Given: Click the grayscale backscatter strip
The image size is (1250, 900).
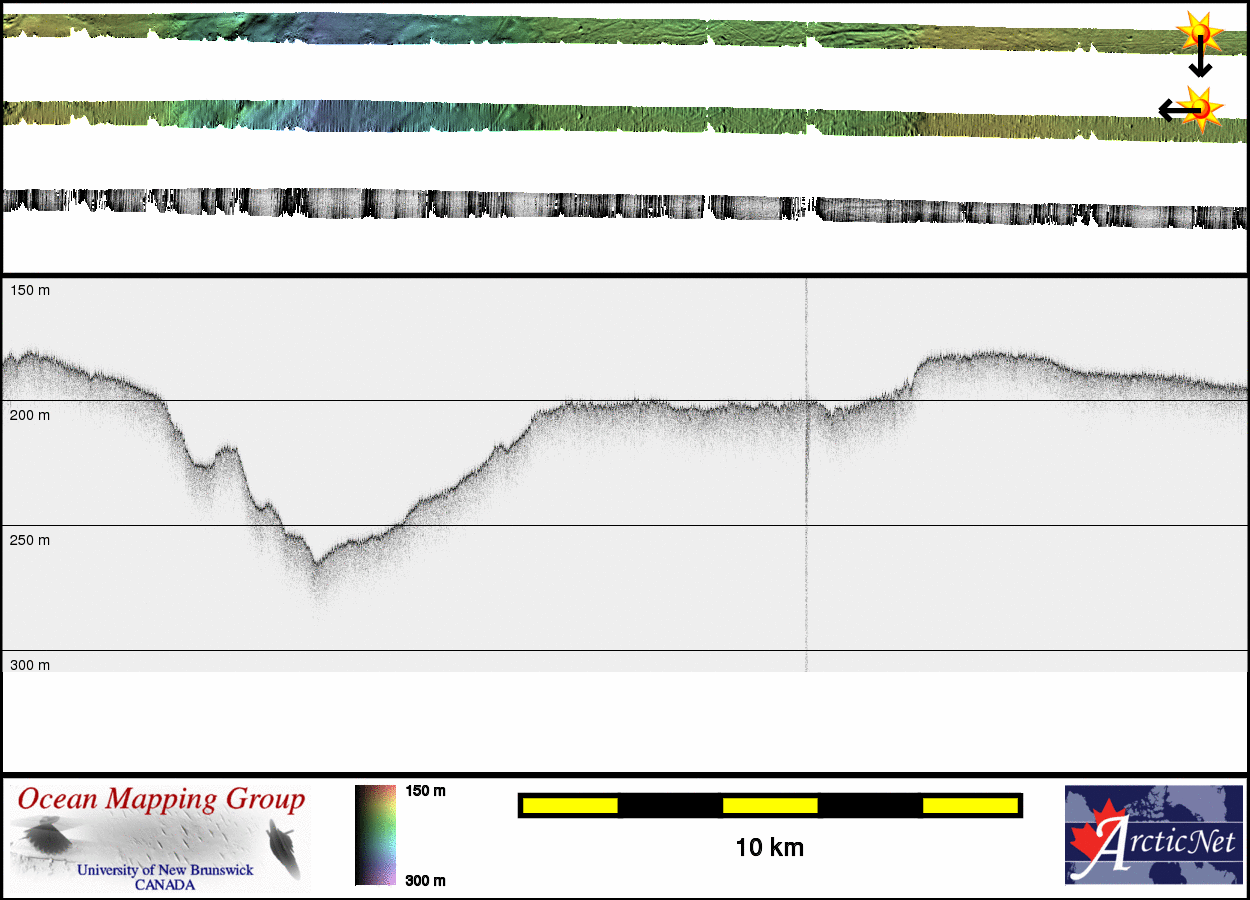Looking at the screenshot, I should click(x=620, y=205).
